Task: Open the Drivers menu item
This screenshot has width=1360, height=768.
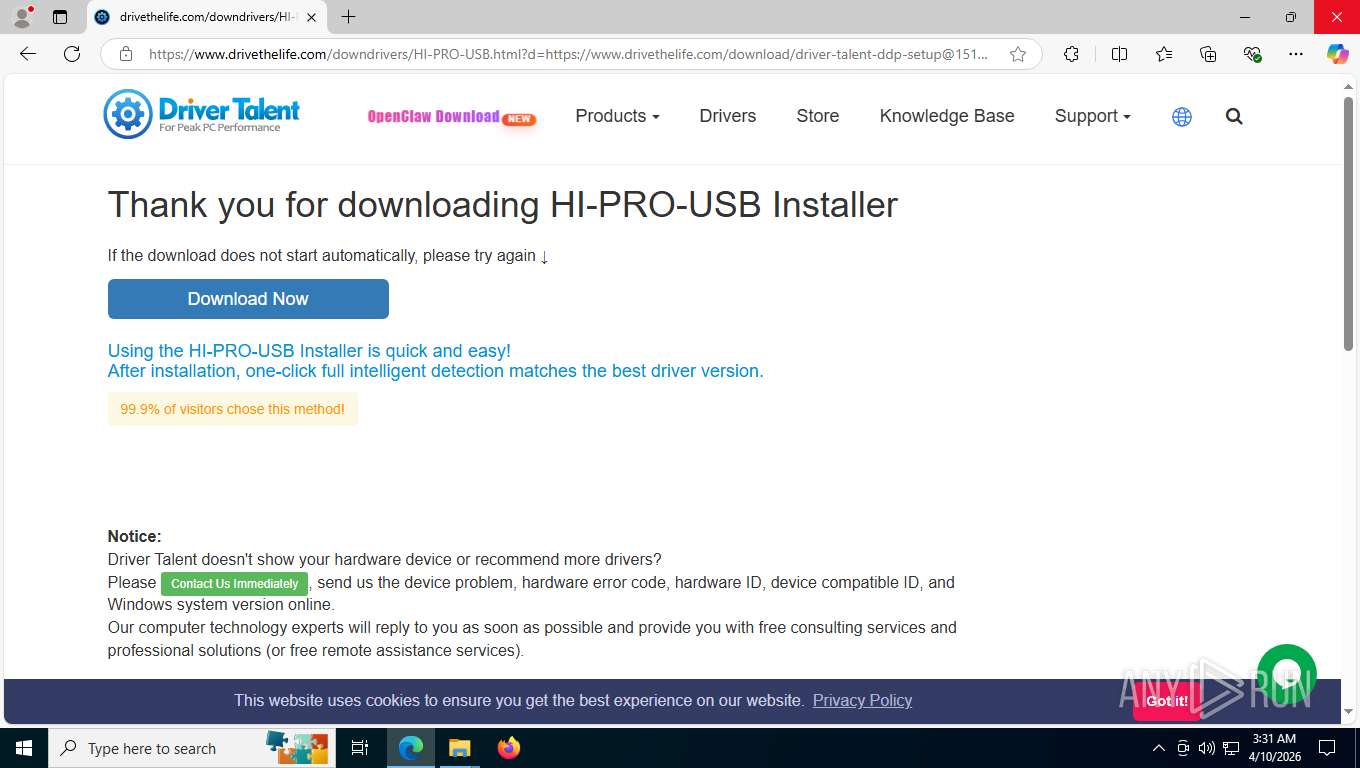Action: point(728,116)
